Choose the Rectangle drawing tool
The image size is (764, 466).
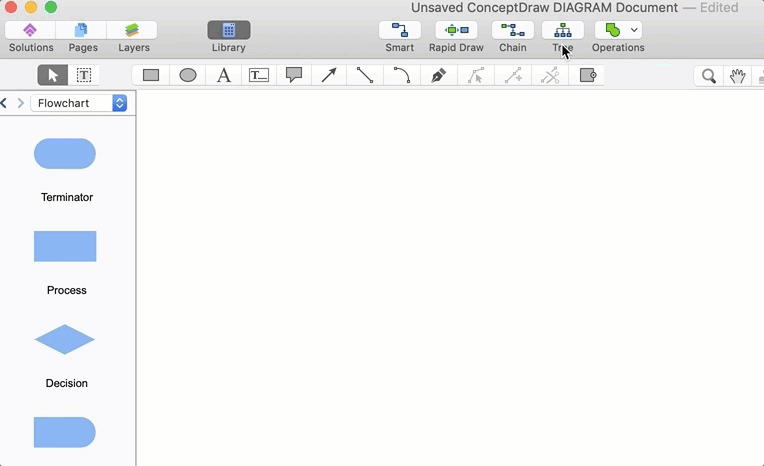point(151,76)
